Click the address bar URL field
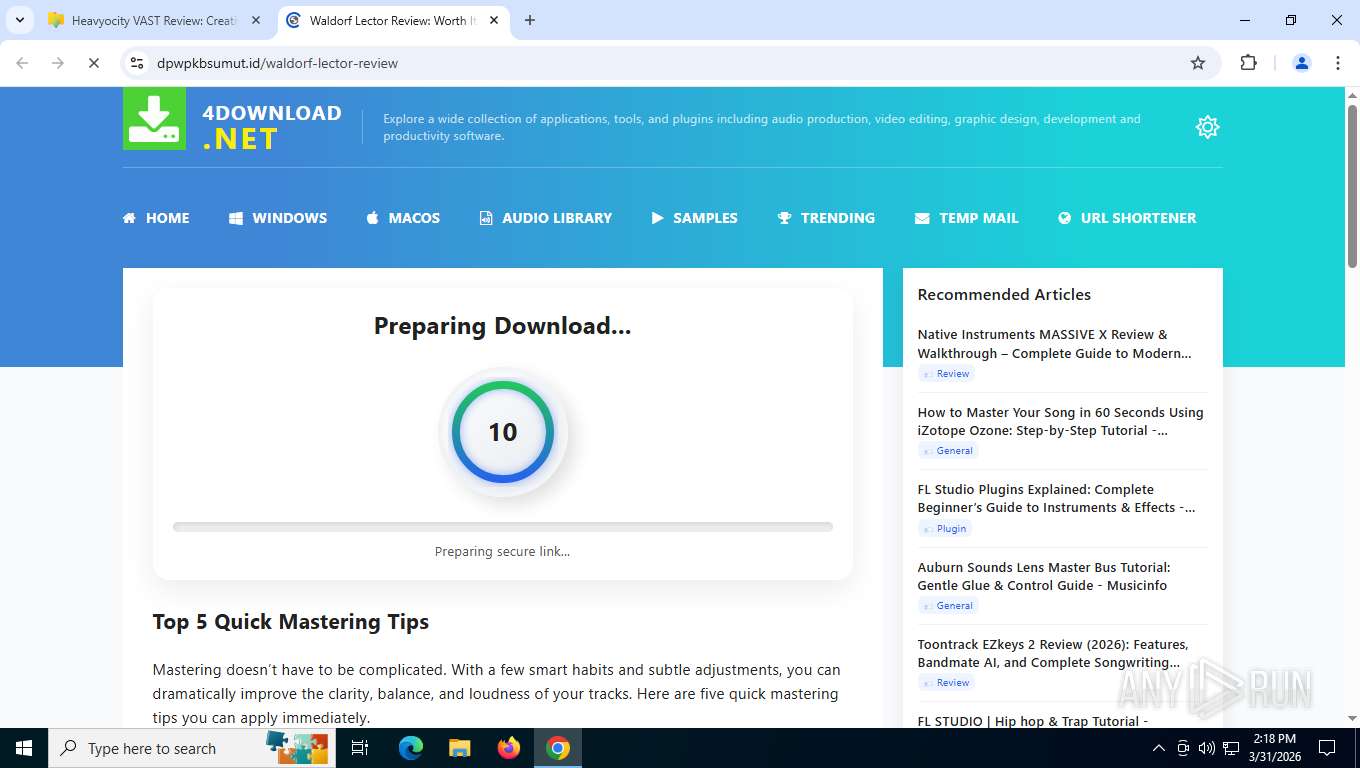Image resolution: width=1360 pixels, height=768 pixels. [x=670, y=63]
